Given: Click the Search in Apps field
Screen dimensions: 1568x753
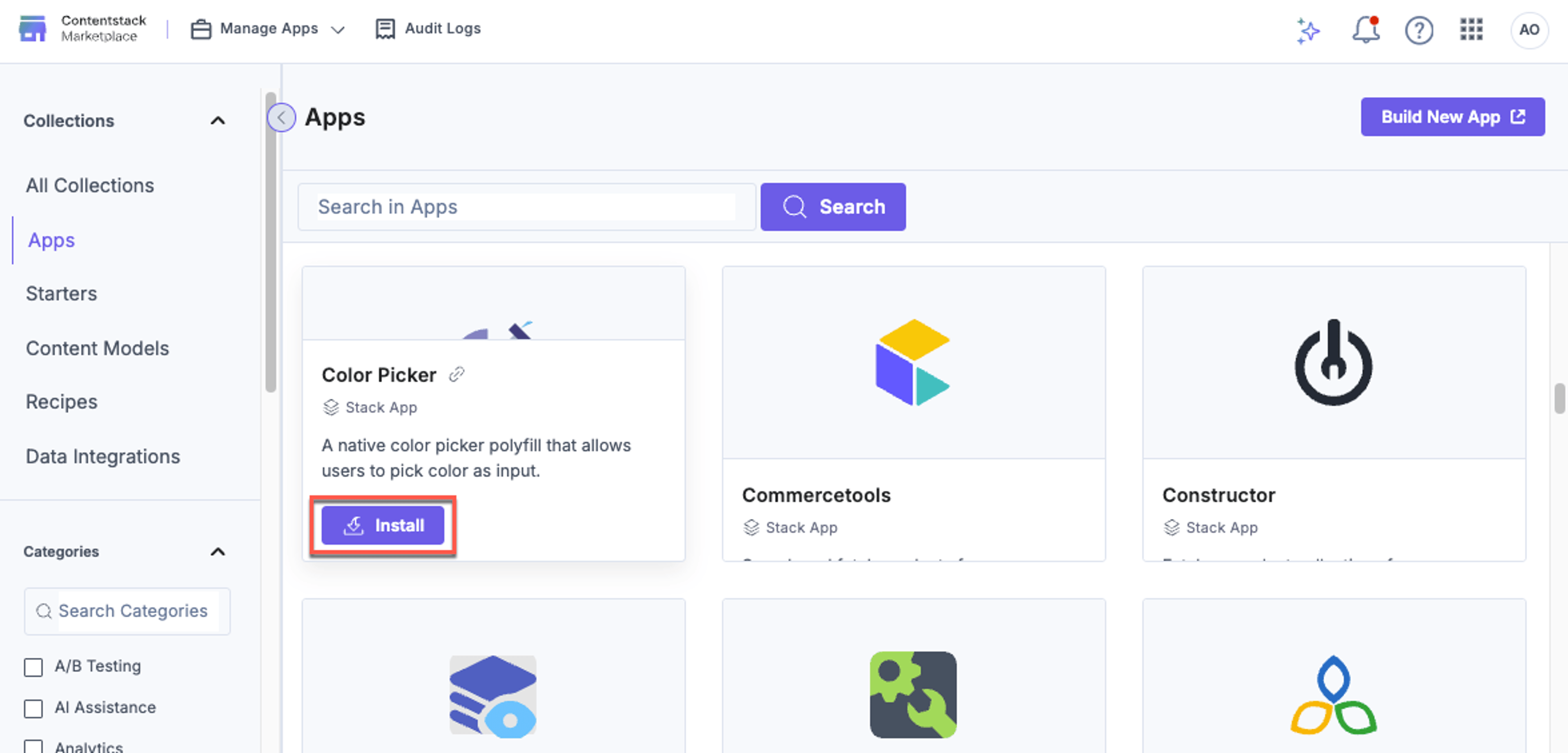Looking at the screenshot, I should point(526,206).
